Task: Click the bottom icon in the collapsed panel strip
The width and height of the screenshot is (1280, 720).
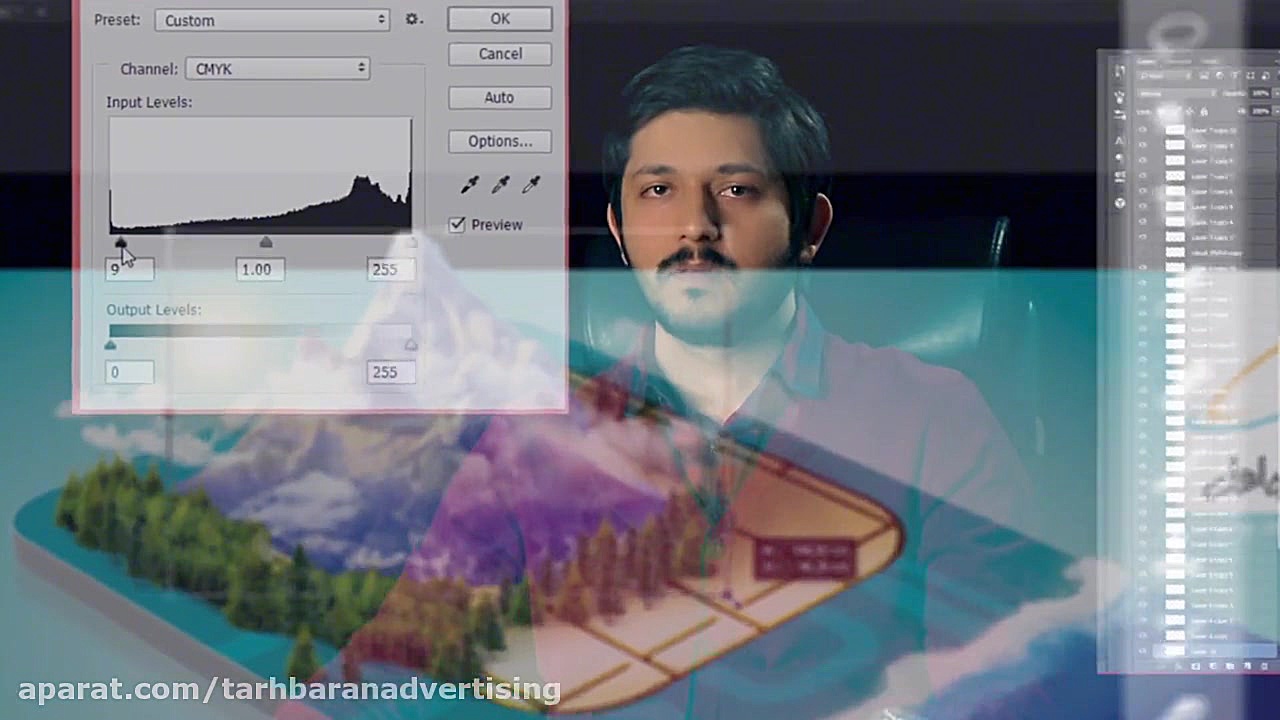Action: pos(1120,203)
